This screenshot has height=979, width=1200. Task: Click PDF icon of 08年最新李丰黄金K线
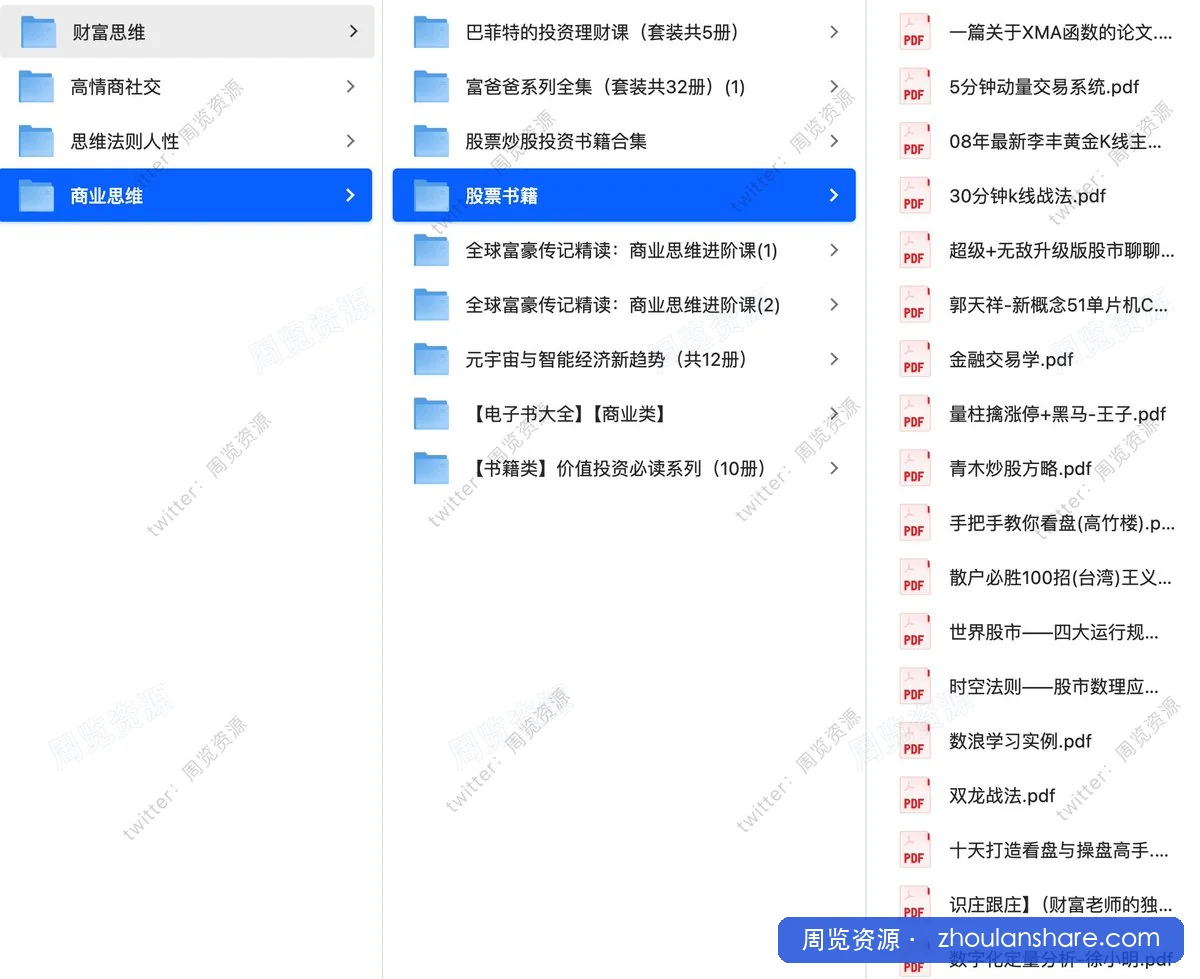(x=914, y=141)
